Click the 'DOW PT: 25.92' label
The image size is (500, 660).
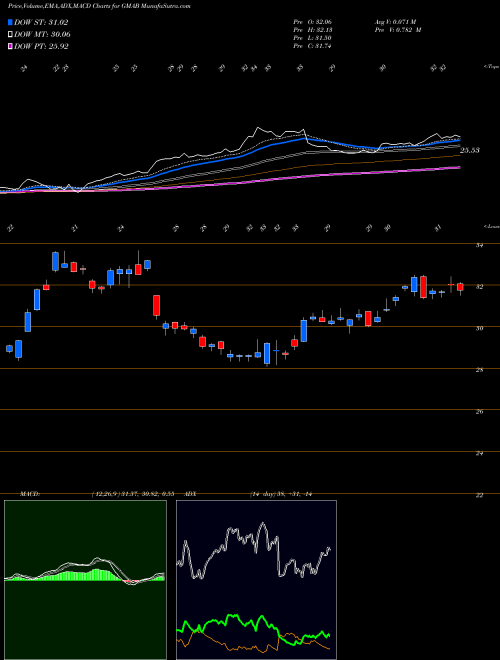click(x=41, y=47)
